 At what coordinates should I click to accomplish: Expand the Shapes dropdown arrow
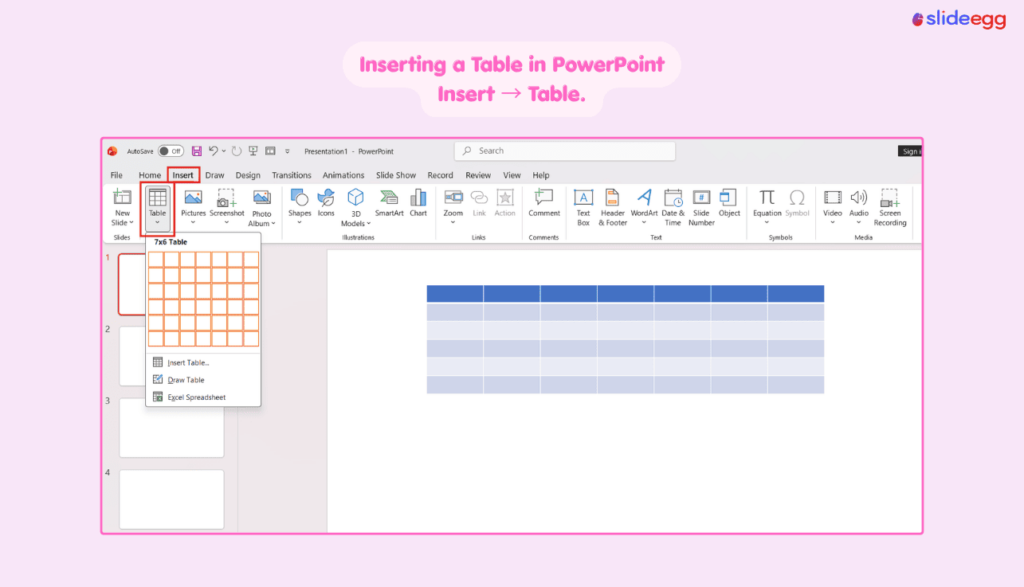coord(300,223)
